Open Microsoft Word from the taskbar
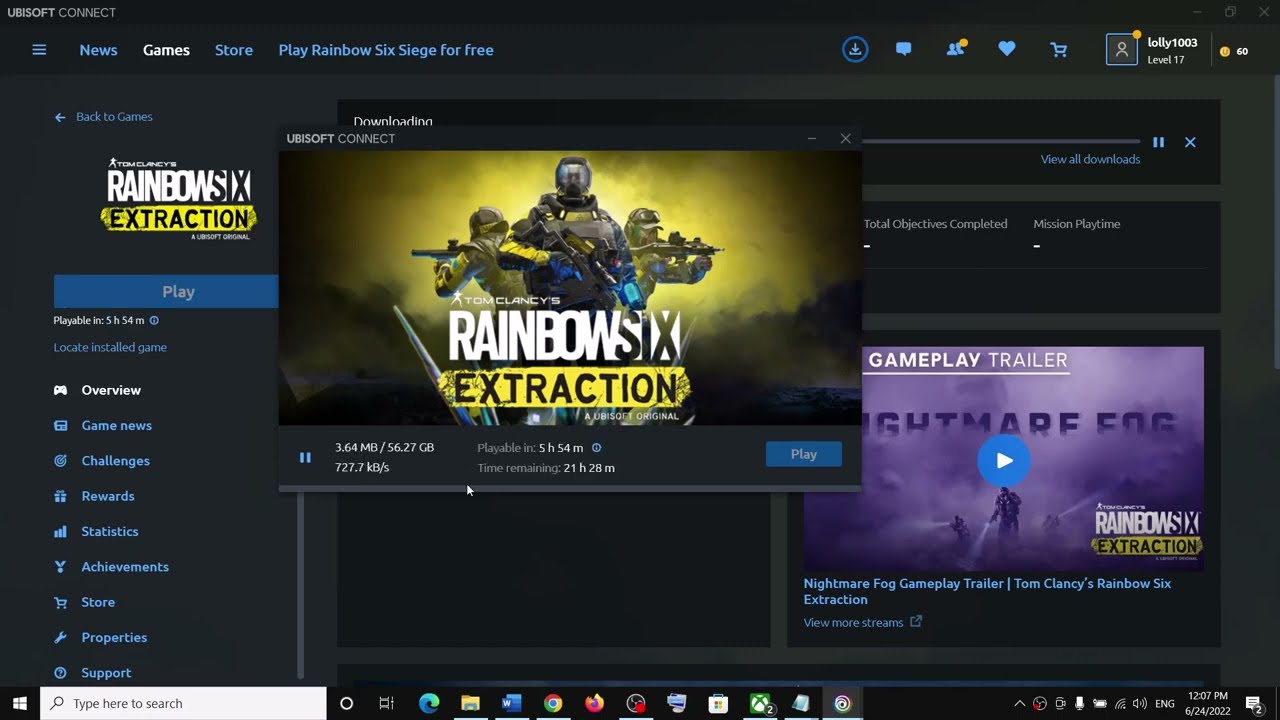Viewport: 1280px width, 720px height. click(x=512, y=703)
